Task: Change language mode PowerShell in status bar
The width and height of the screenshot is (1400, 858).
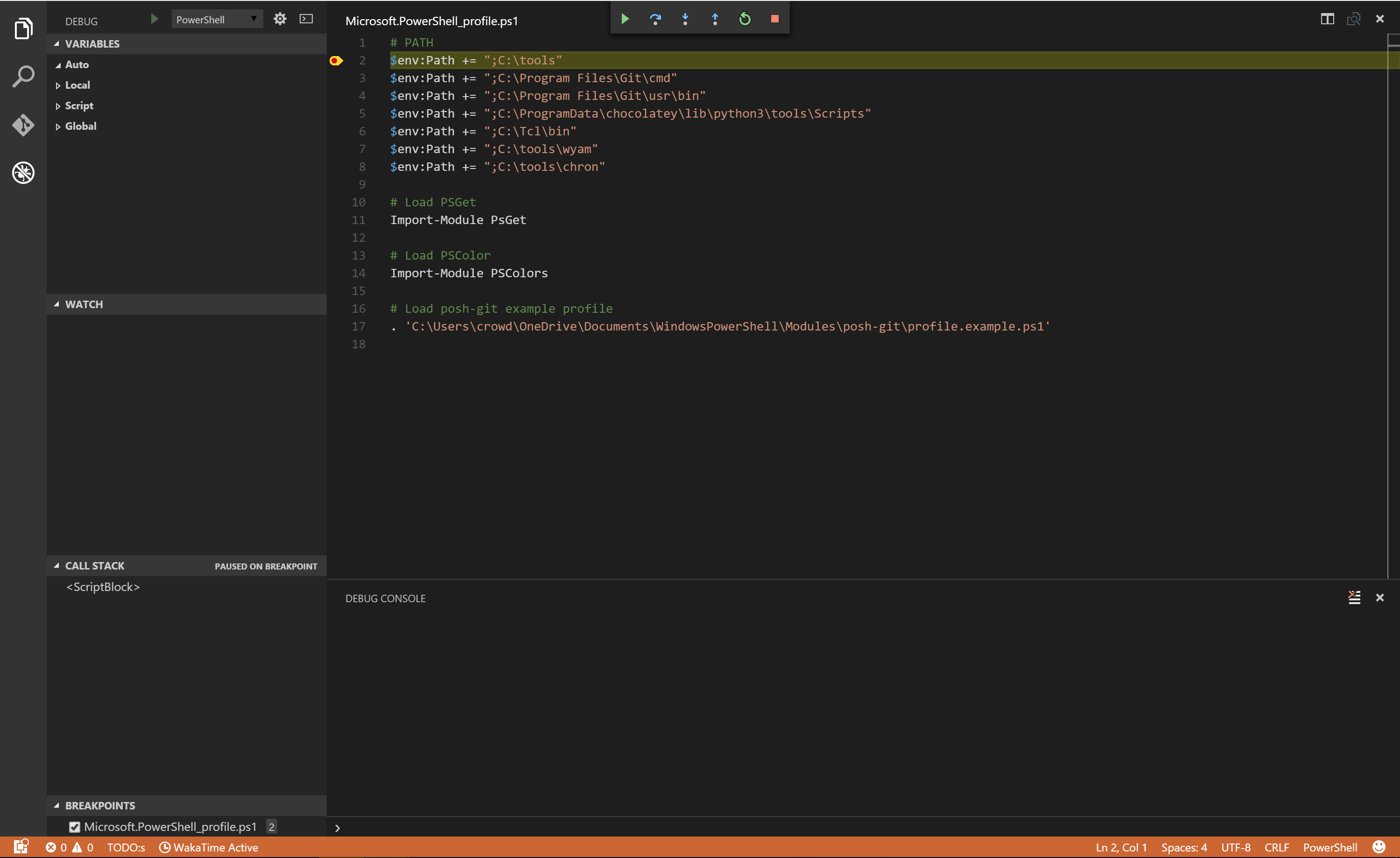Action: 1330,847
